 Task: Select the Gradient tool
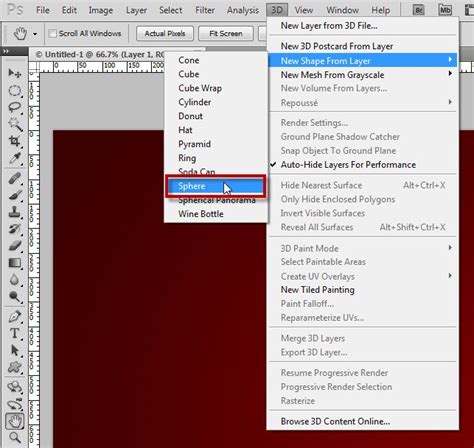(15, 263)
